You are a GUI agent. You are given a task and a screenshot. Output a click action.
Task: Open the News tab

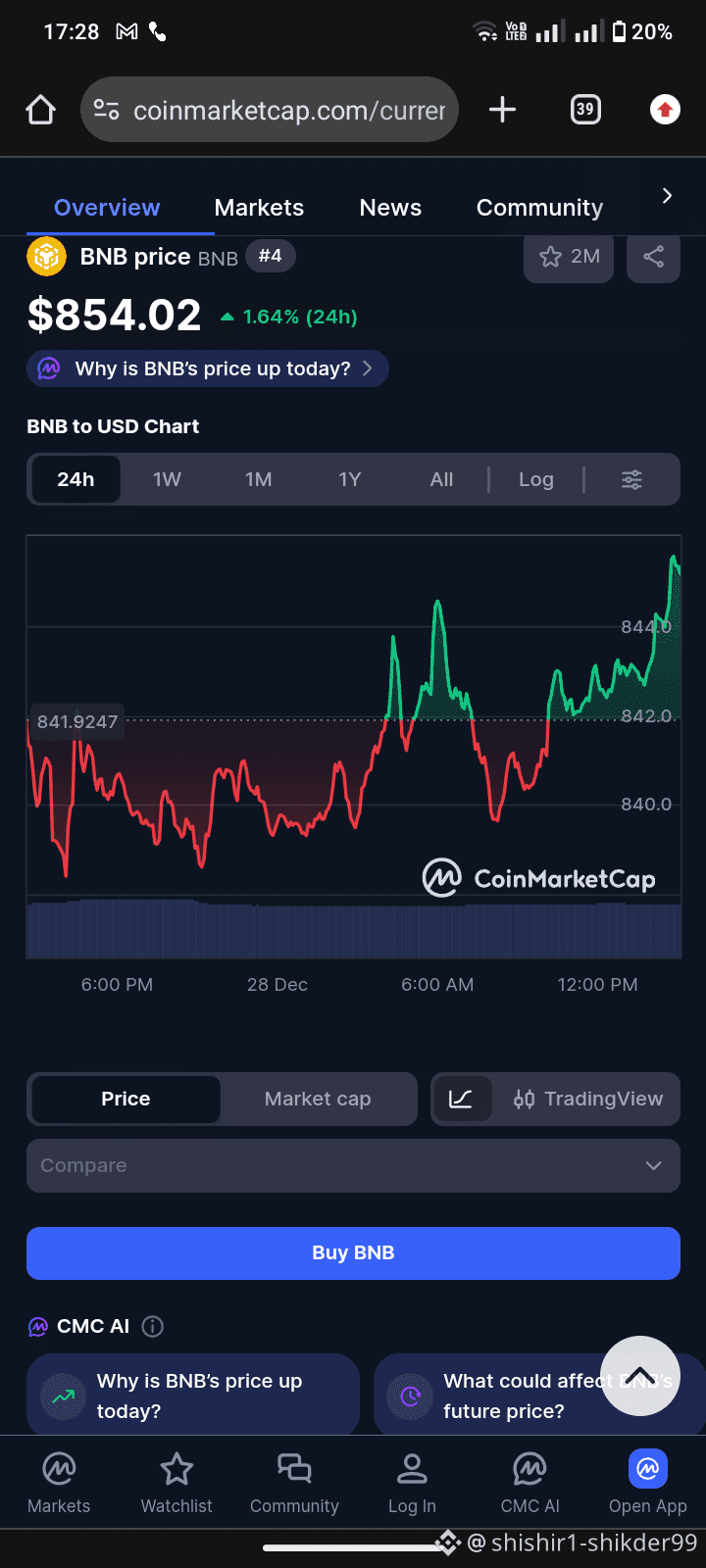pos(390,208)
